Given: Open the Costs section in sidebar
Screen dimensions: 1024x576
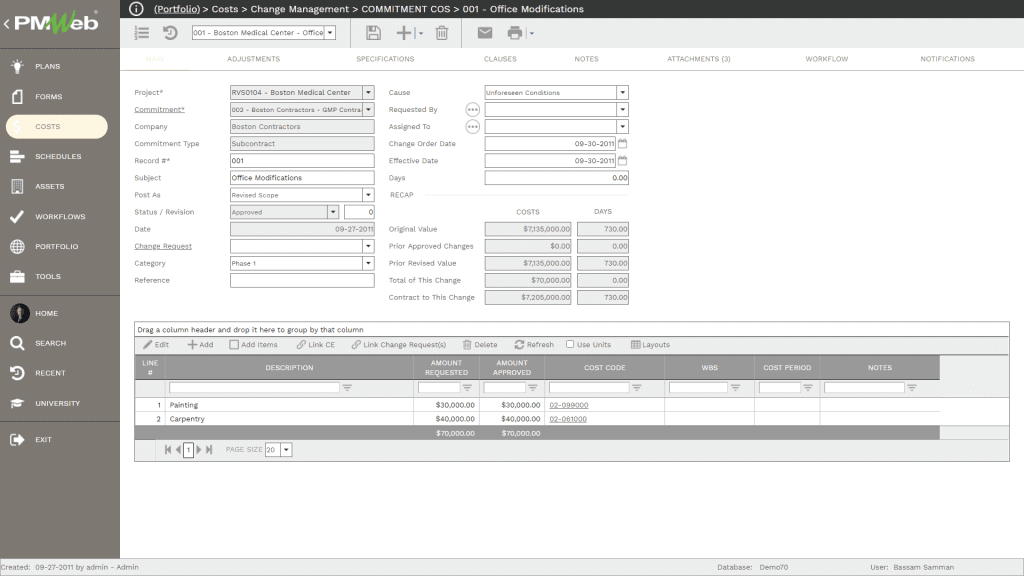Looking at the screenshot, I should (x=57, y=127).
